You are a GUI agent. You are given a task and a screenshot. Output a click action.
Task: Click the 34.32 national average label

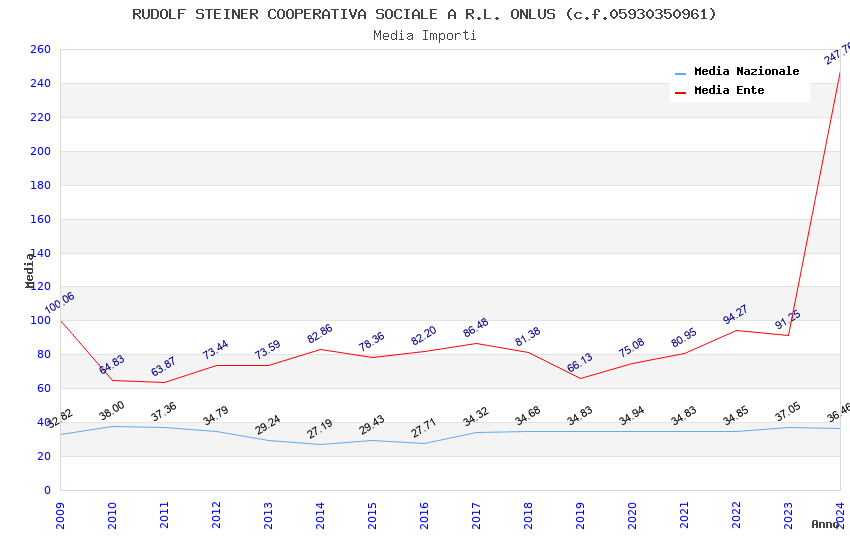click(476, 417)
